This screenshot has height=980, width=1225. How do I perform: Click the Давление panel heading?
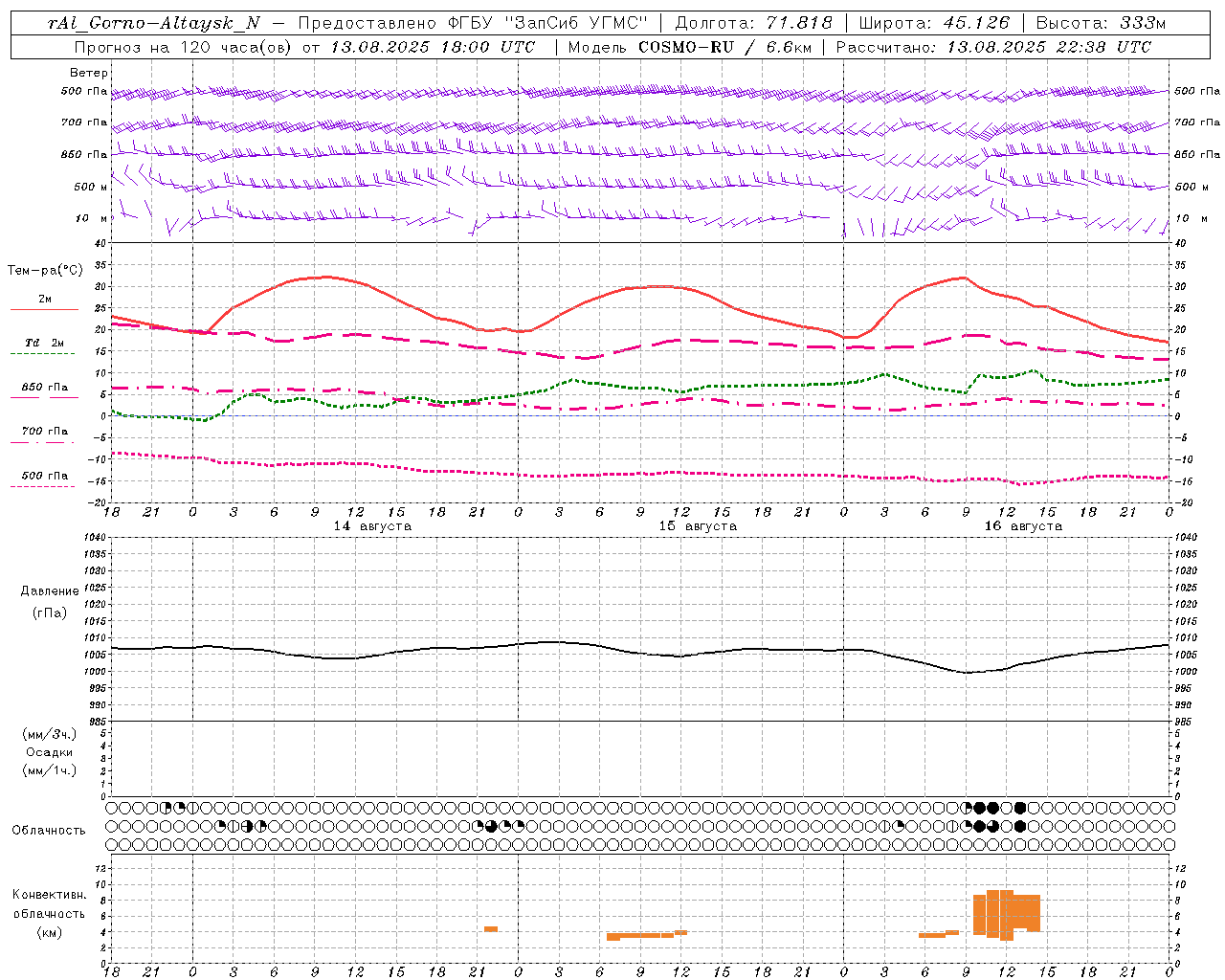coord(50,591)
